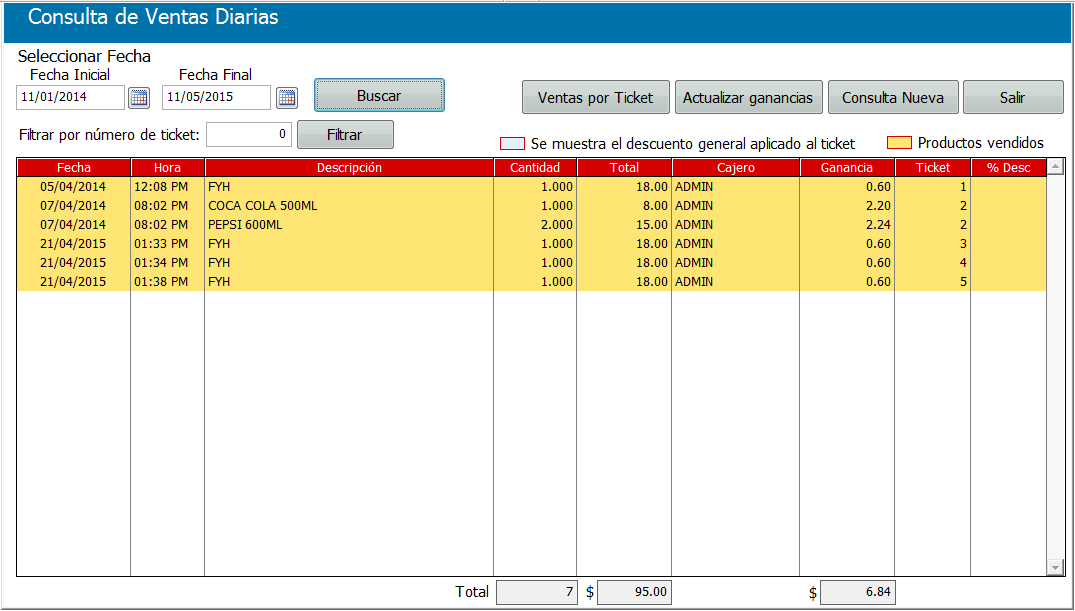Click FYH description in 12:08 PM row
This screenshot has width=1075, height=611.
[x=349, y=187]
